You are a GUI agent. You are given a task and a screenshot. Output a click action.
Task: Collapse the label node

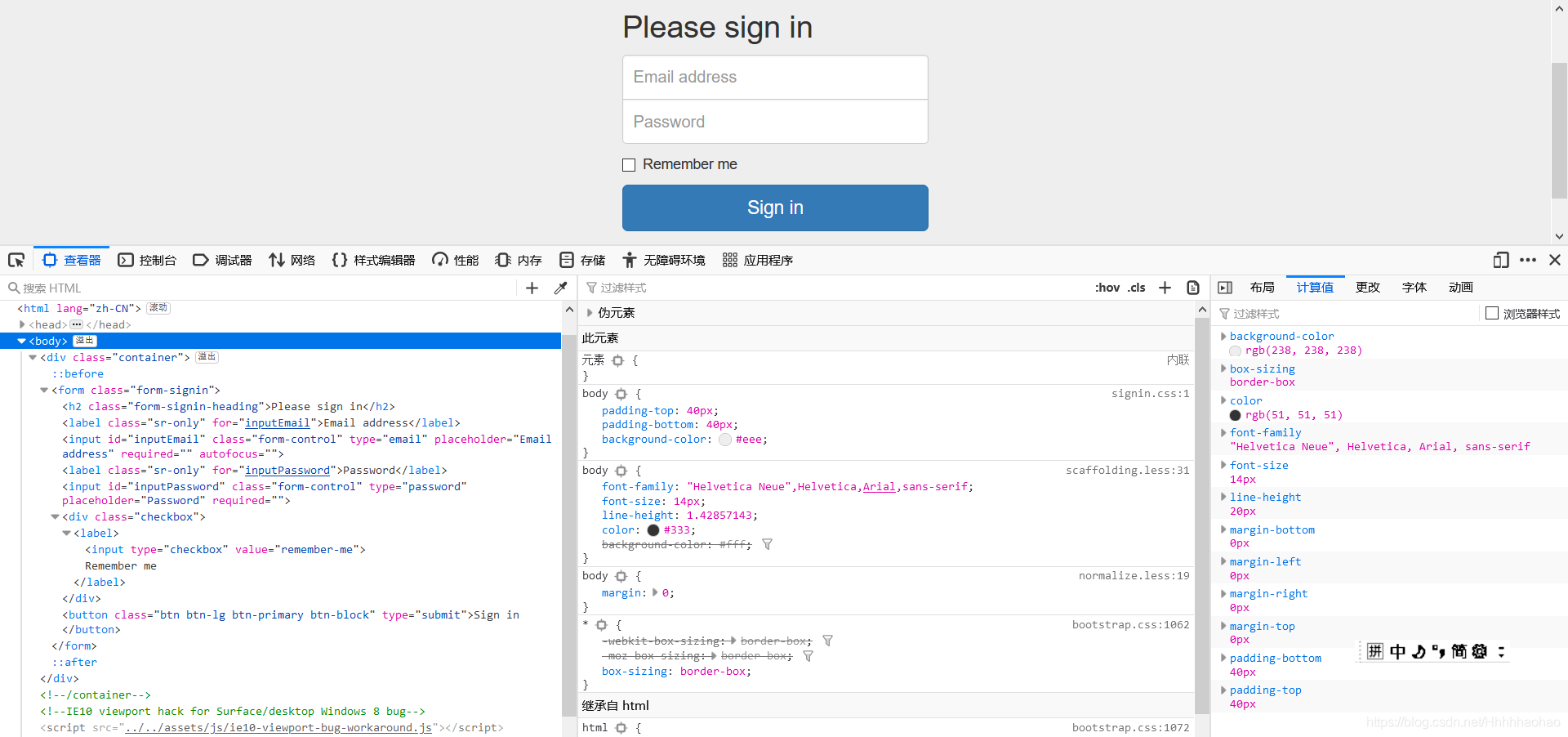coord(66,533)
